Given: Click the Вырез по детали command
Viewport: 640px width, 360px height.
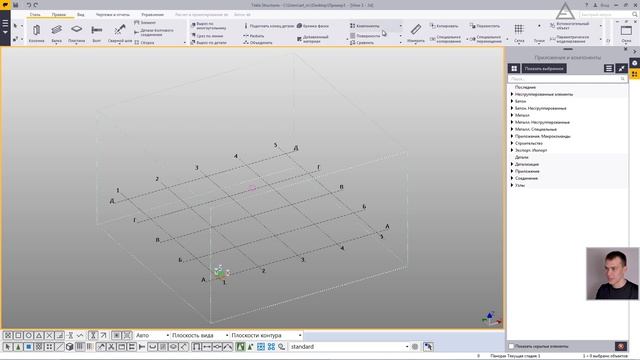Looking at the screenshot, I should click(x=209, y=42).
